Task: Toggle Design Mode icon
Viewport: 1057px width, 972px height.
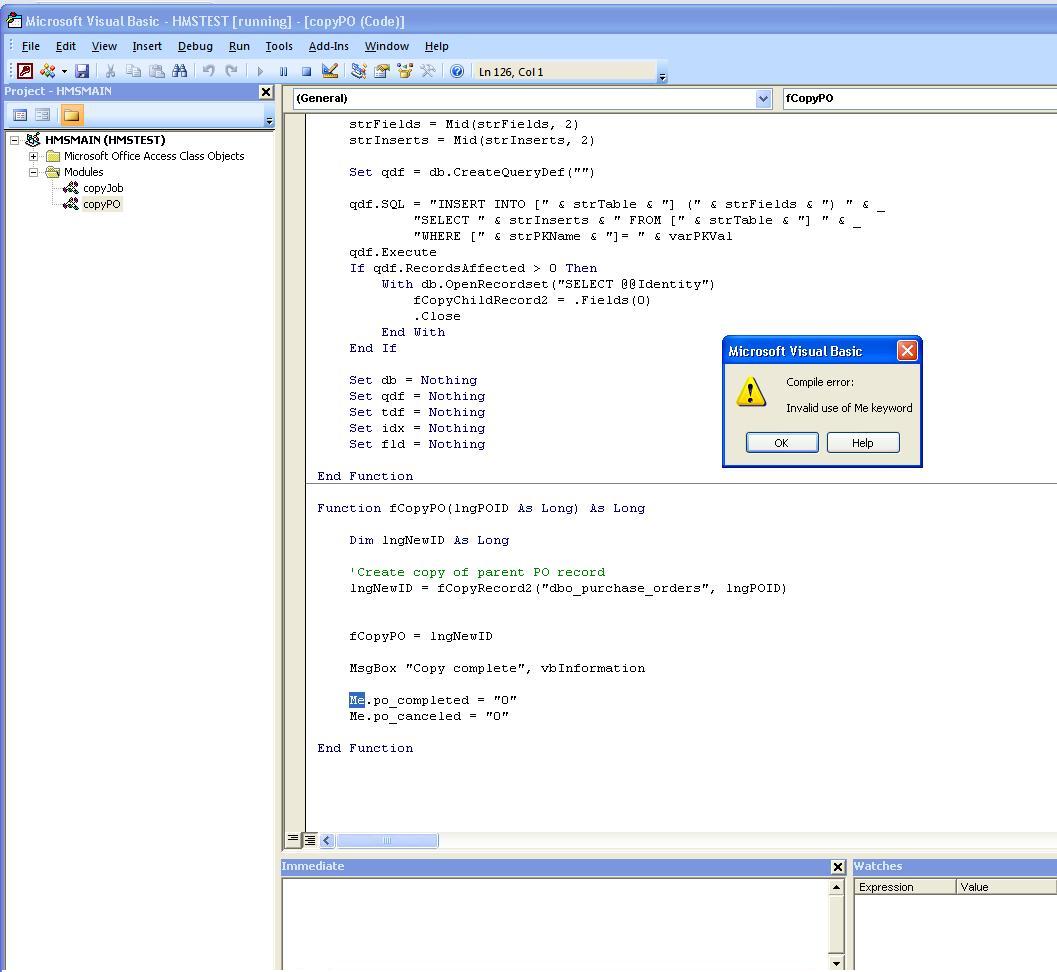Action: (330, 71)
